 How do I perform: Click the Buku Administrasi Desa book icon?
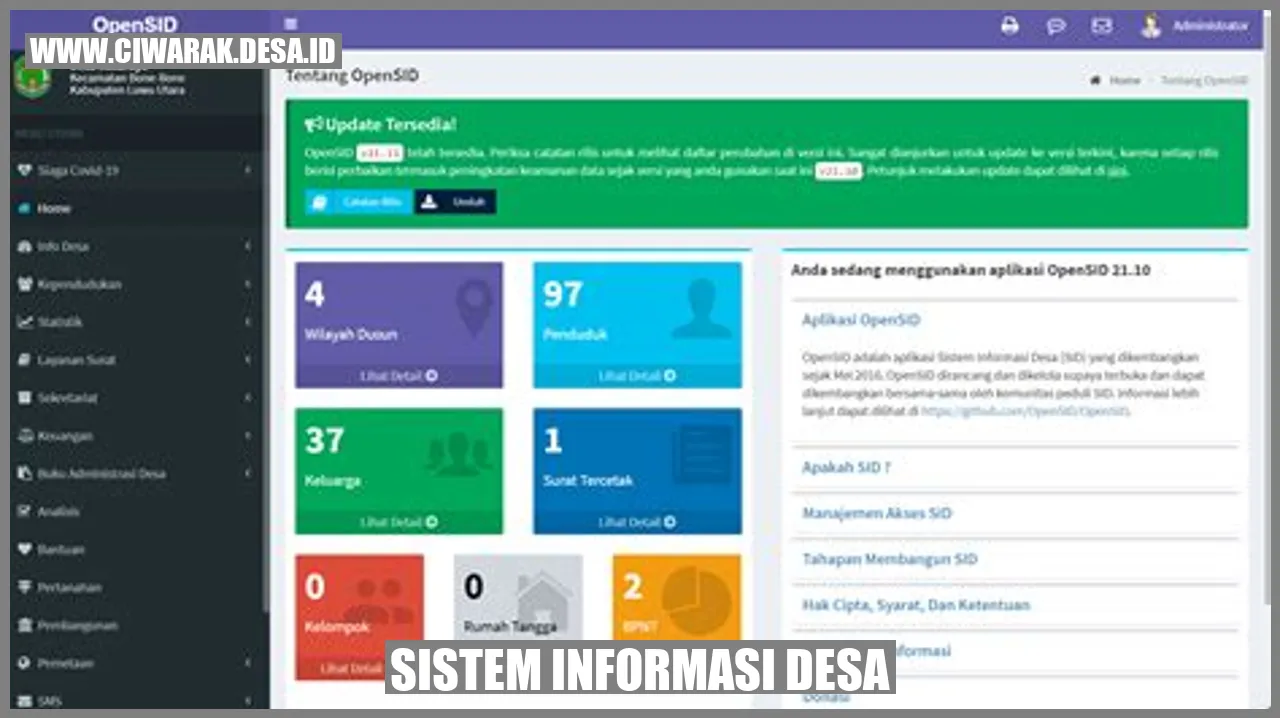point(25,474)
